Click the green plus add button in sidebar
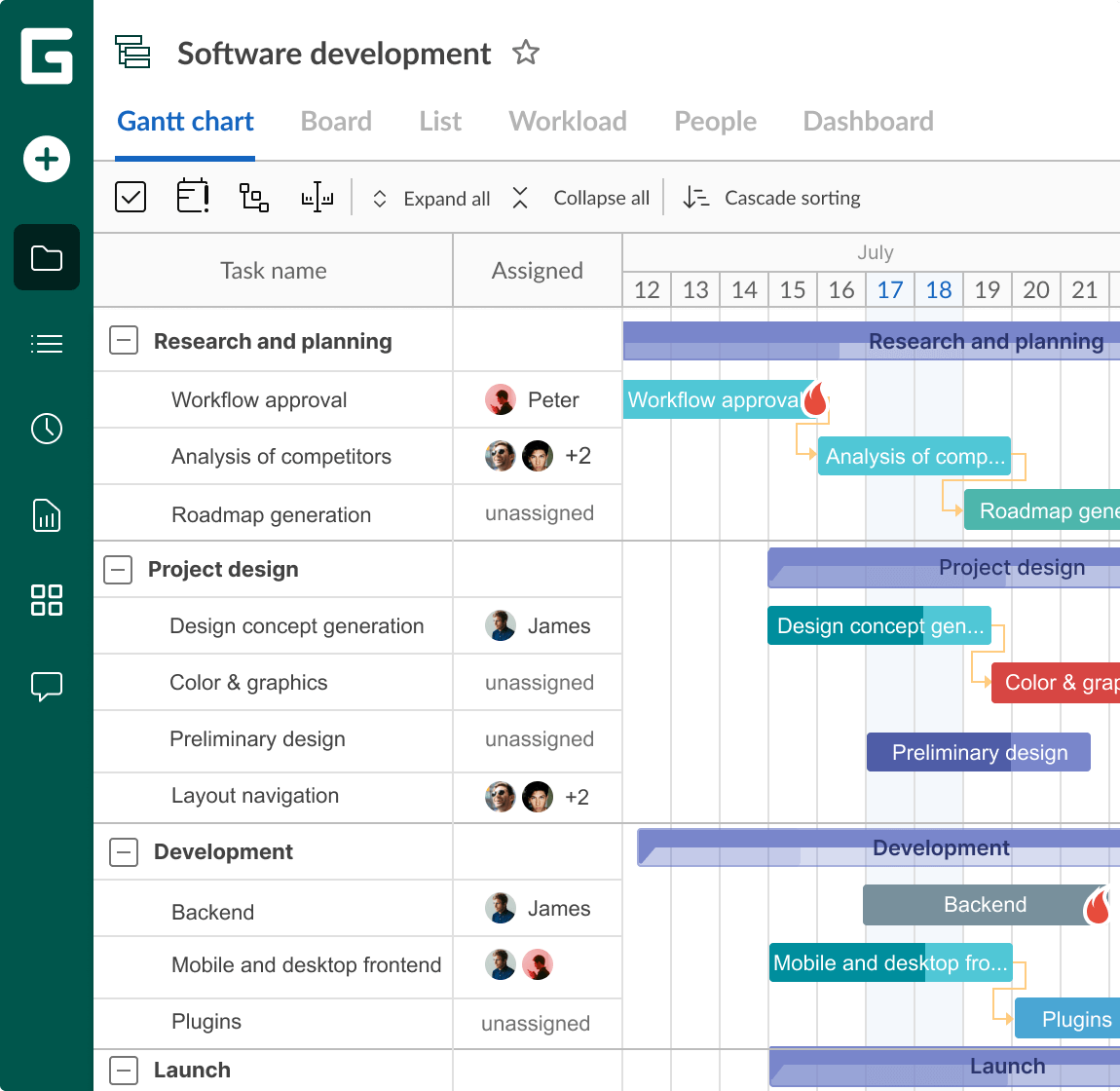Image resolution: width=1120 pixels, height=1091 pixels. tap(47, 159)
